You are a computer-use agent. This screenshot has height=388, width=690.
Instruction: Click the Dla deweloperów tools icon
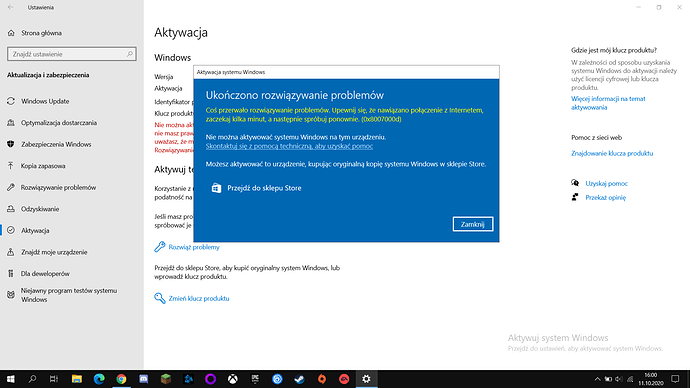tap(11, 274)
